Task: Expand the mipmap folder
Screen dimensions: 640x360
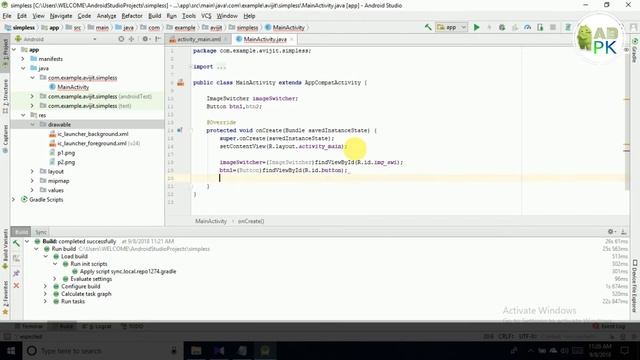Action: (x=32, y=181)
